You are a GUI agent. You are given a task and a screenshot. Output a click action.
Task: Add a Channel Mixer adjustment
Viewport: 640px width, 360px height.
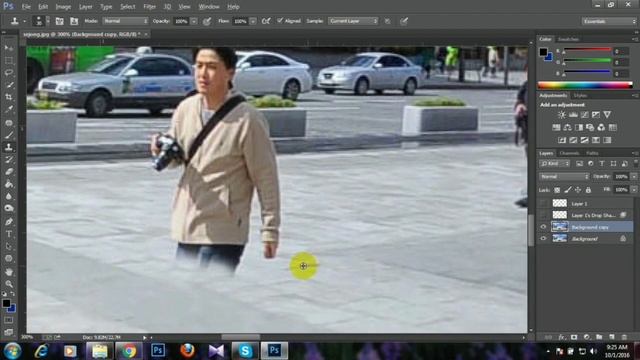601,127
